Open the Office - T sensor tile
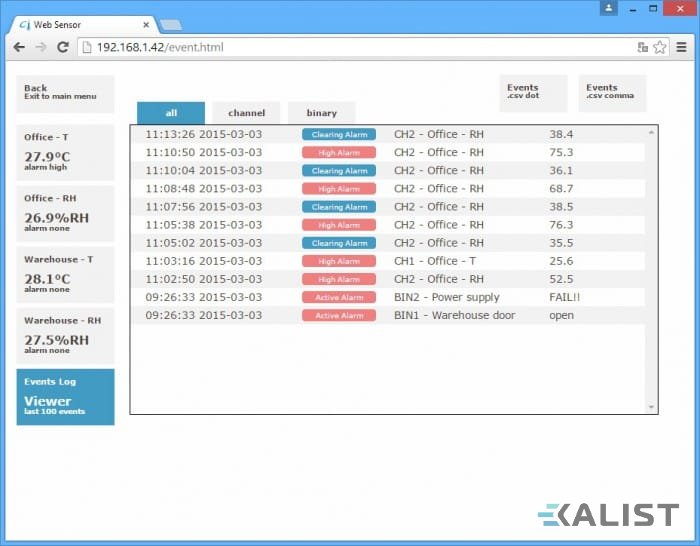 click(65, 153)
